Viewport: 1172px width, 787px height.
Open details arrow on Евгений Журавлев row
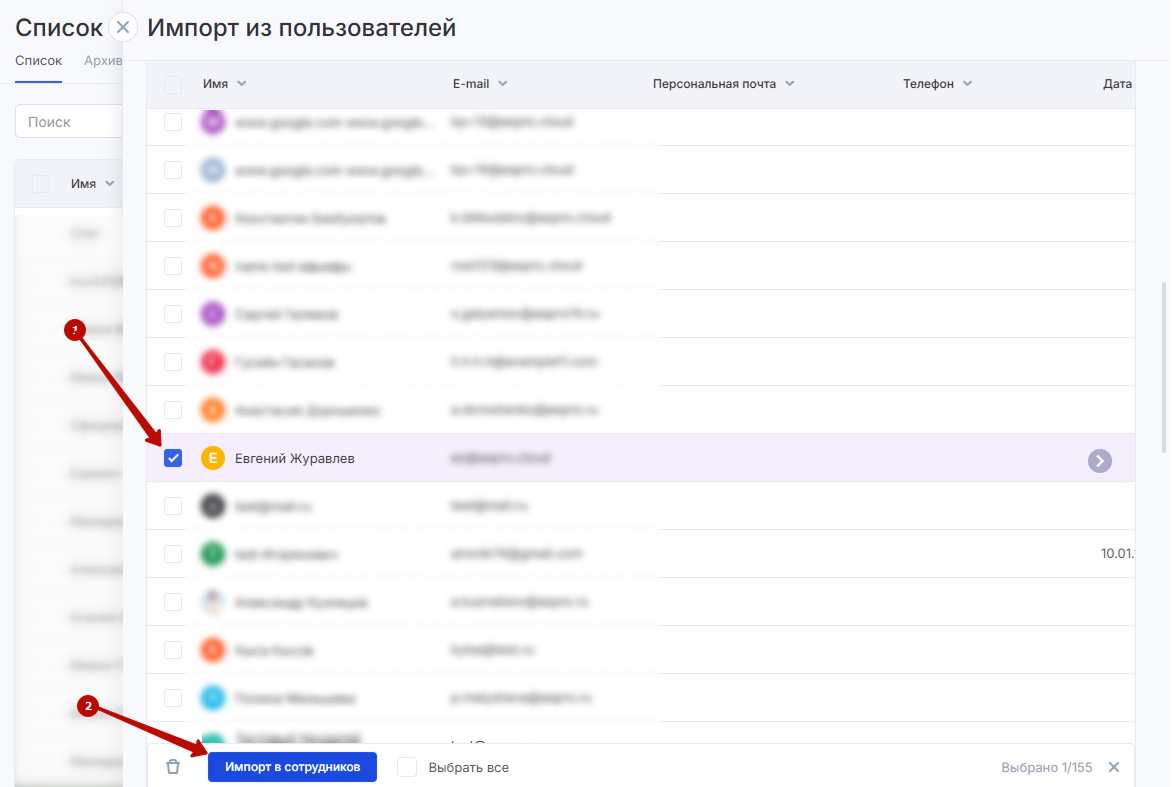(1100, 460)
